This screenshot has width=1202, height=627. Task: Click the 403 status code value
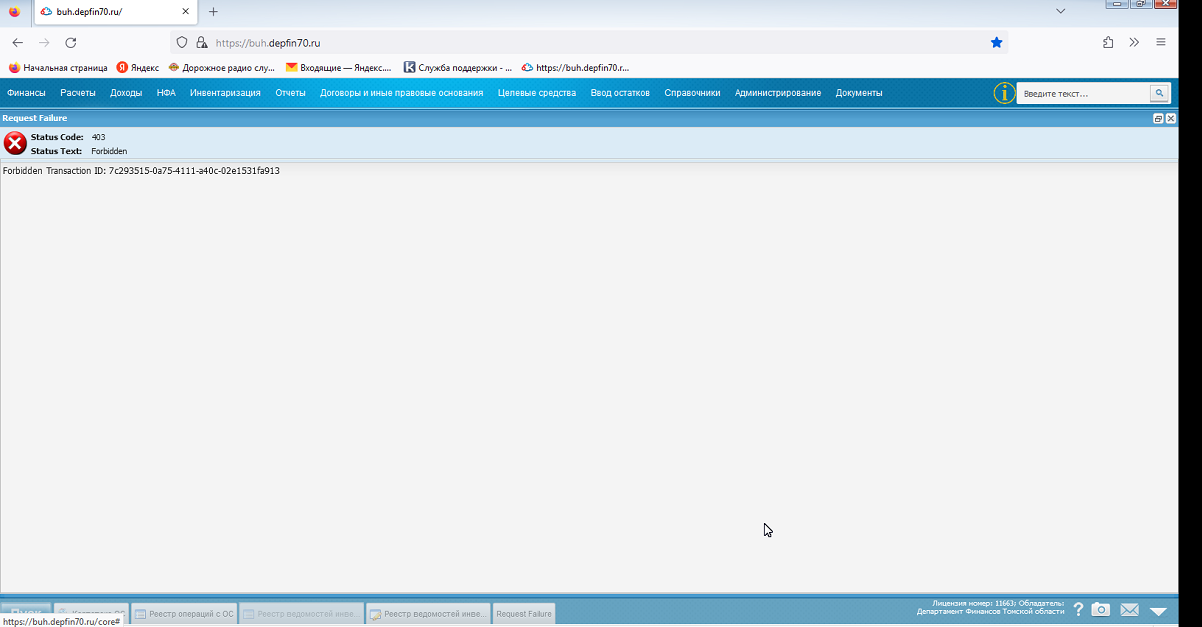click(98, 137)
